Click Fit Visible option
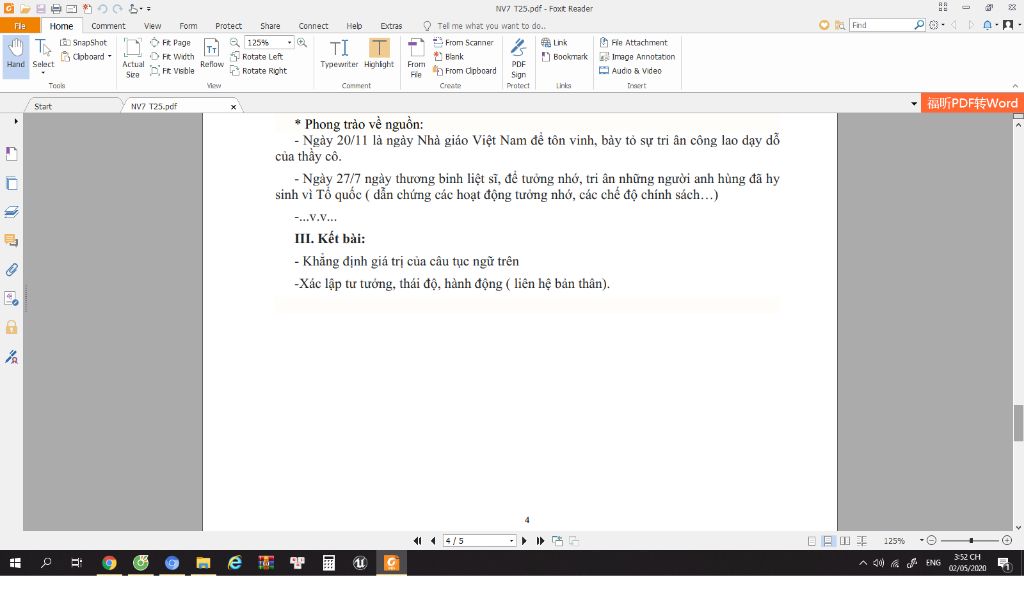Image resolution: width=1024 pixels, height=591 pixels. (172, 71)
